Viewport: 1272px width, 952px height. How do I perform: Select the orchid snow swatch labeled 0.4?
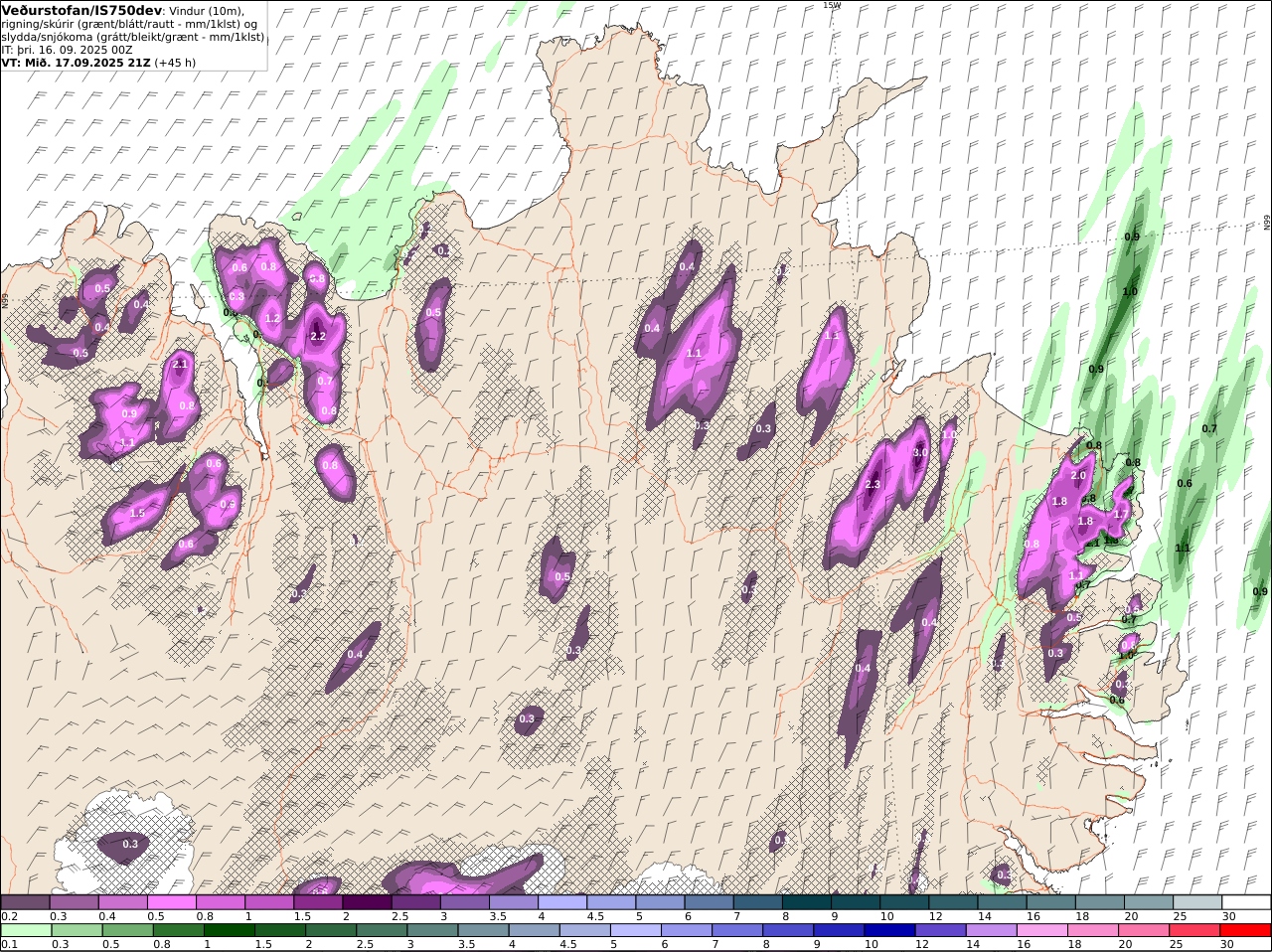coord(123,902)
